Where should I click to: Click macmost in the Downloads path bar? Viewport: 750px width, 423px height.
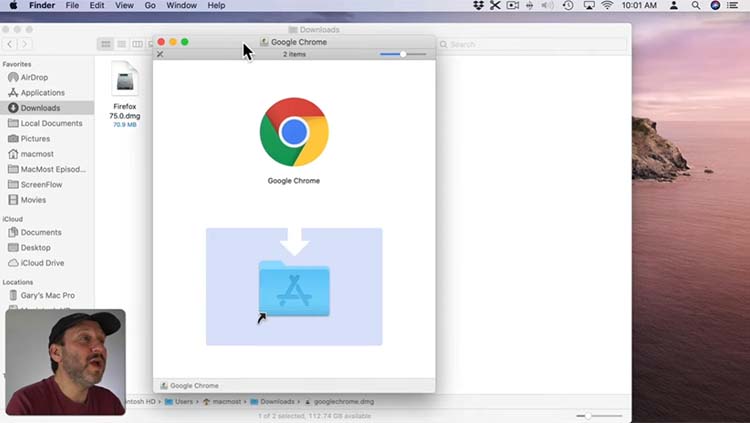pyautogui.click(x=222, y=401)
